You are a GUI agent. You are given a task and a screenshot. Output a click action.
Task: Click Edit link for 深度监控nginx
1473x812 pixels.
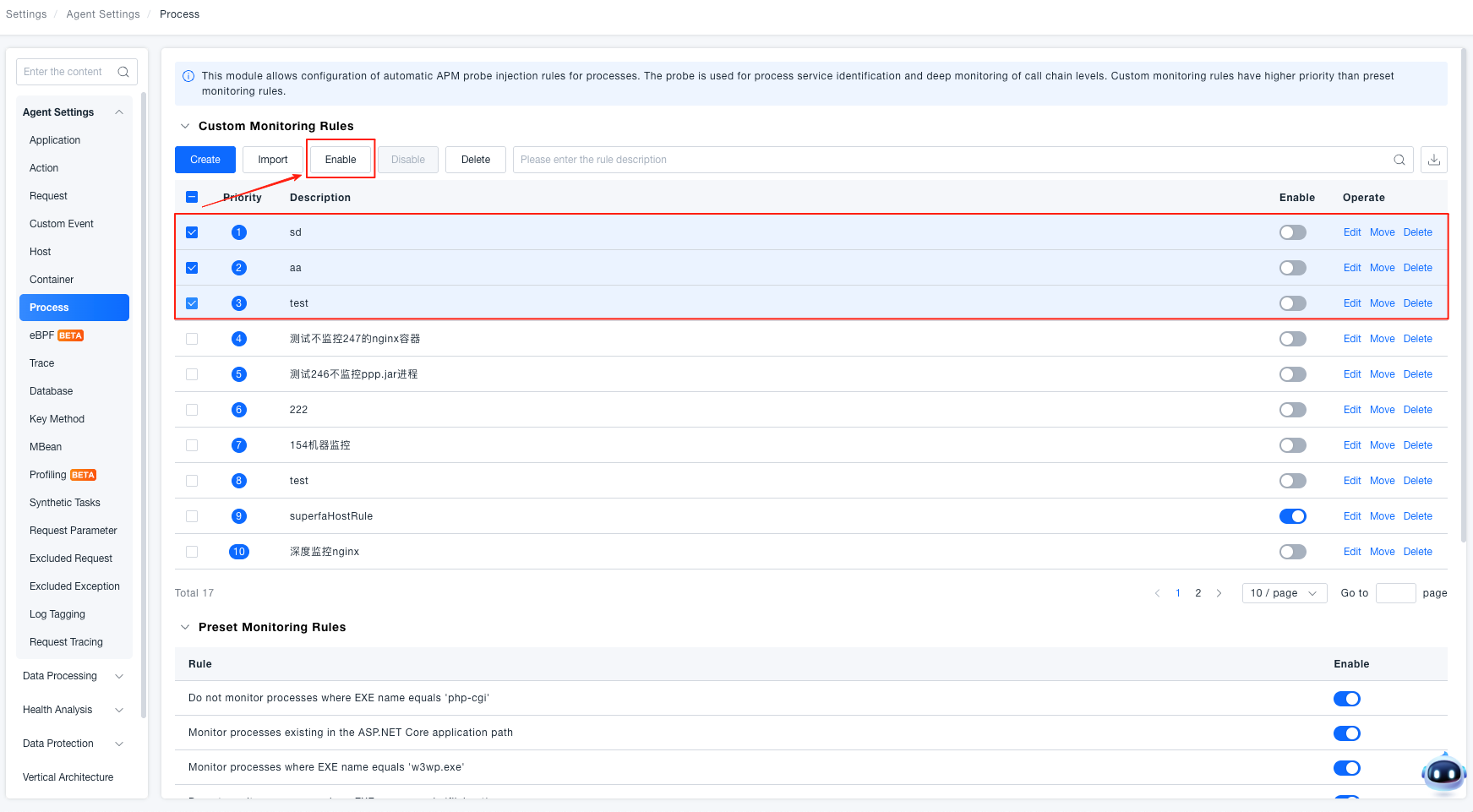[x=1352, y=552]
